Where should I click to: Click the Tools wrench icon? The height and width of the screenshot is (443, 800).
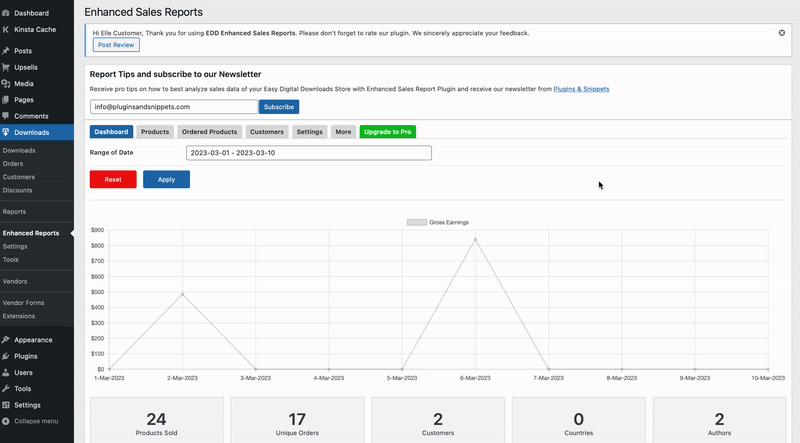(6, 389)
